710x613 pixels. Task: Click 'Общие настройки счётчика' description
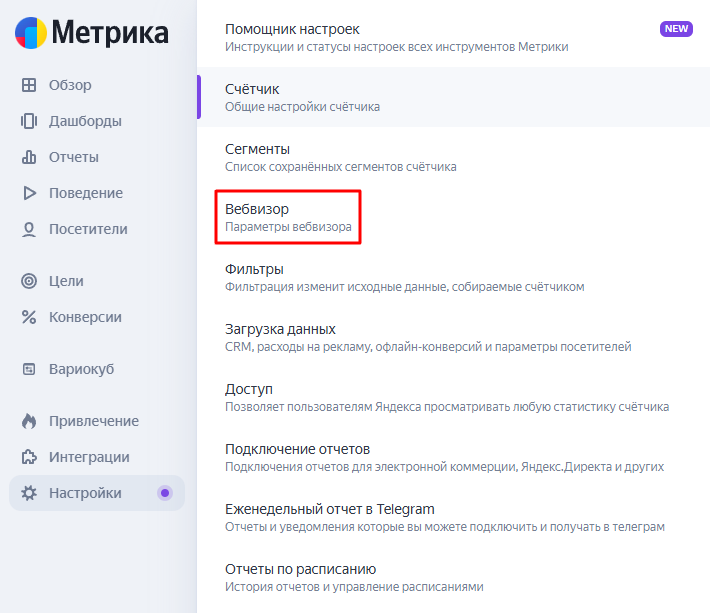pyautogui.click(x=302, y=107)
